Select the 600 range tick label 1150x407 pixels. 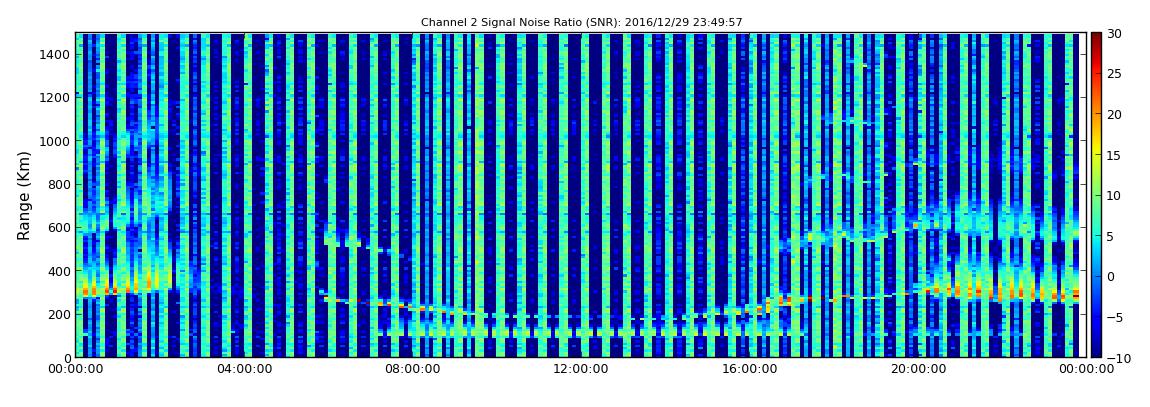(59, 227)
